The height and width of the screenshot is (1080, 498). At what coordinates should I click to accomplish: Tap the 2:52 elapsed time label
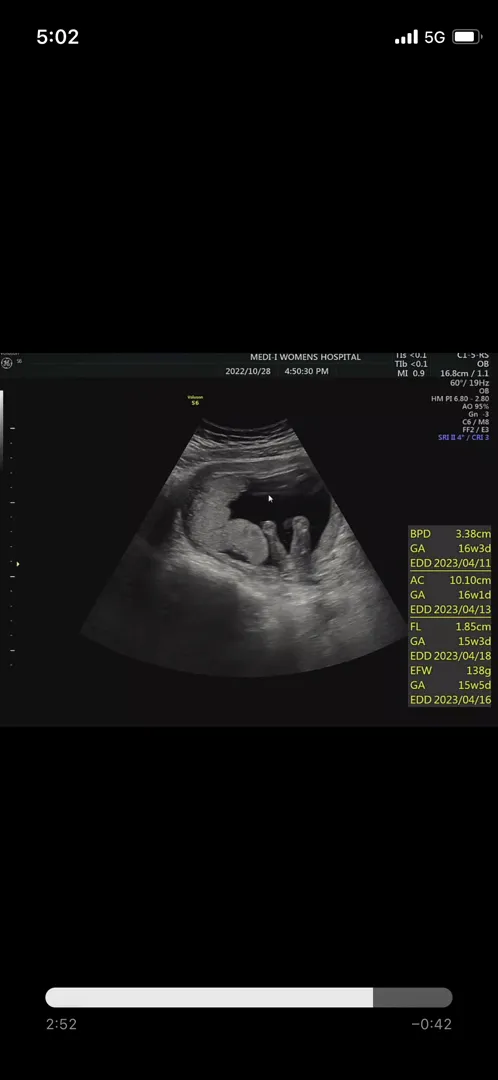pos(61,1024)
